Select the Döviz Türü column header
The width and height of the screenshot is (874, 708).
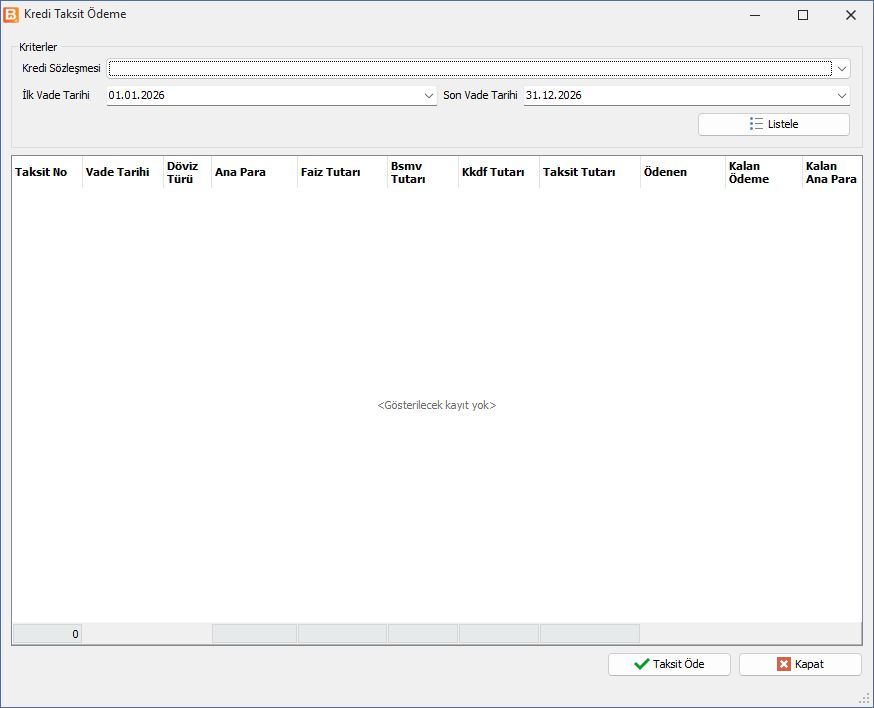(187, 172)
